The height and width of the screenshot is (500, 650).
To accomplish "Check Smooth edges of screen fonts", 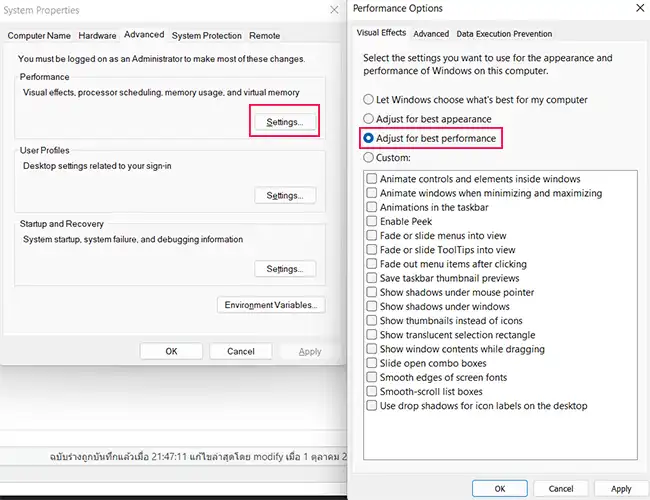I will point(372,377).
